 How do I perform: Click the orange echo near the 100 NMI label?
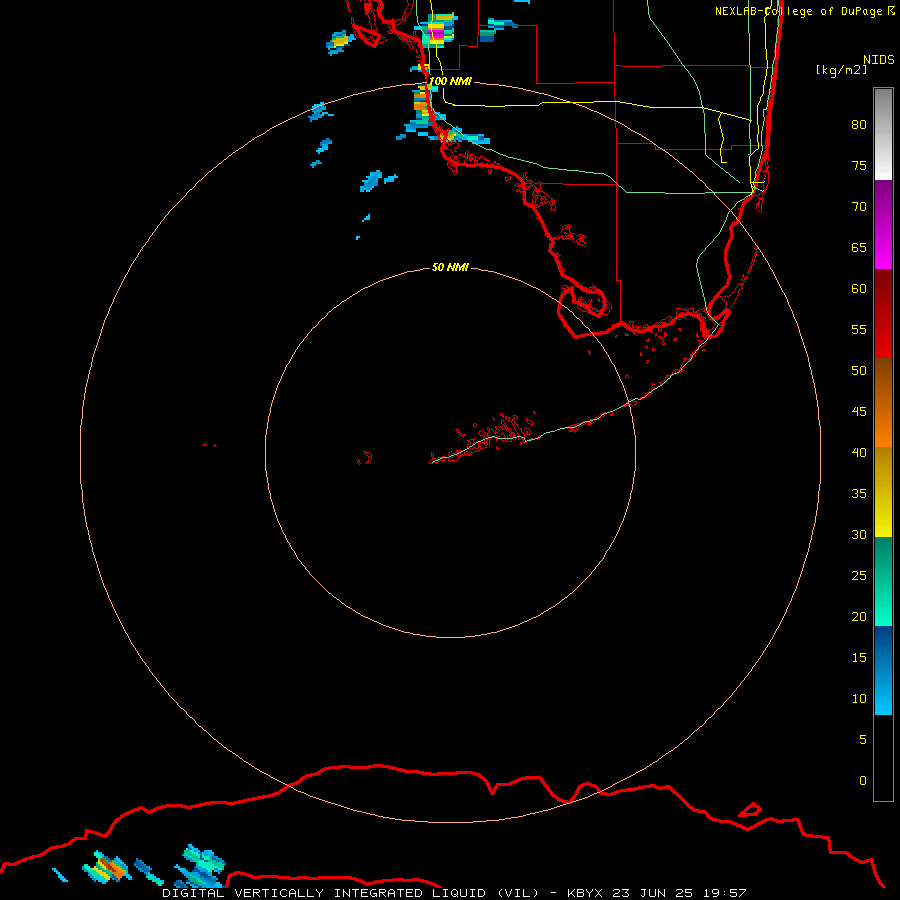(x=422, y=104)
